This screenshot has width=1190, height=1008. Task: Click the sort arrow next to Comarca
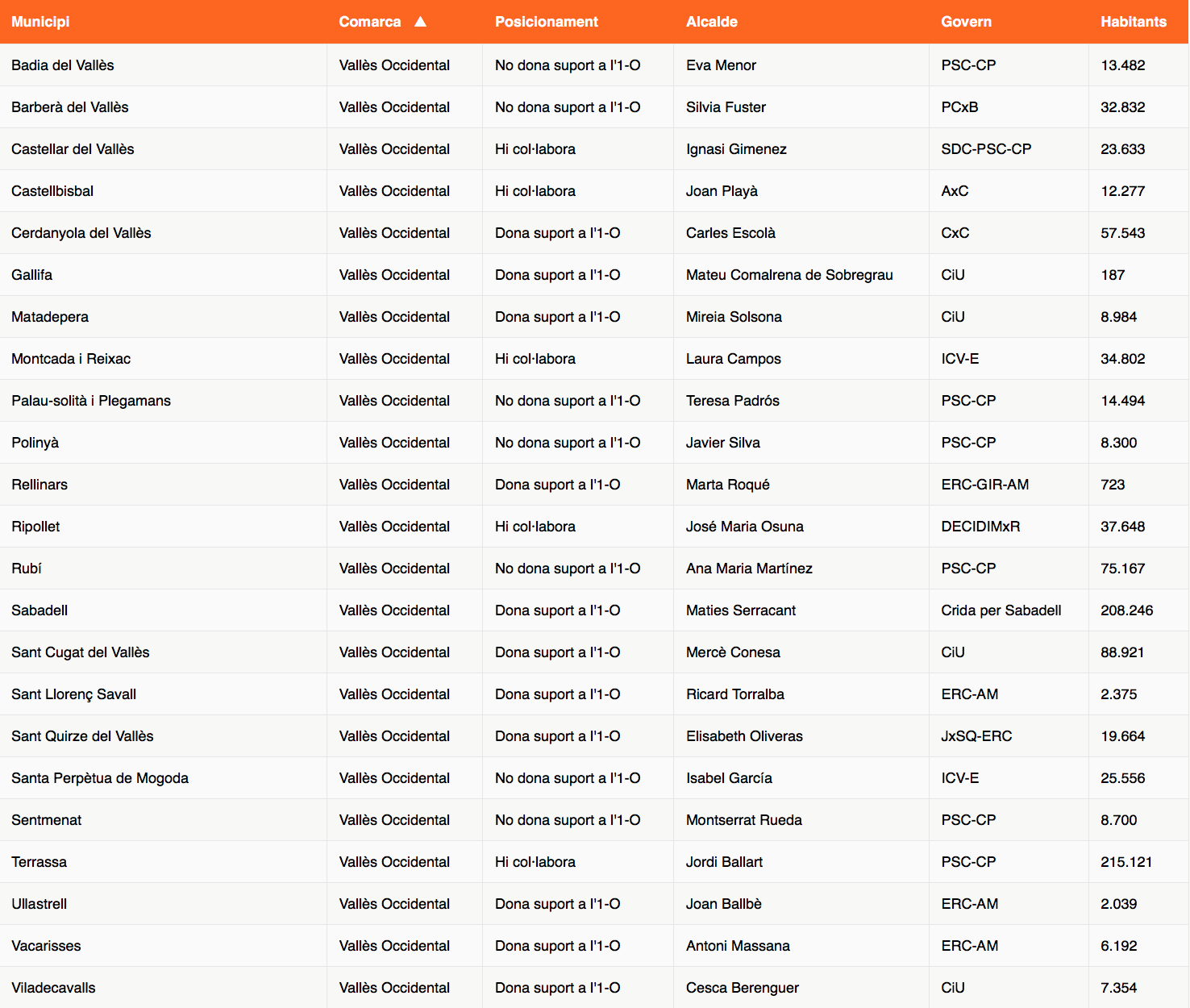tap(420, 22)
